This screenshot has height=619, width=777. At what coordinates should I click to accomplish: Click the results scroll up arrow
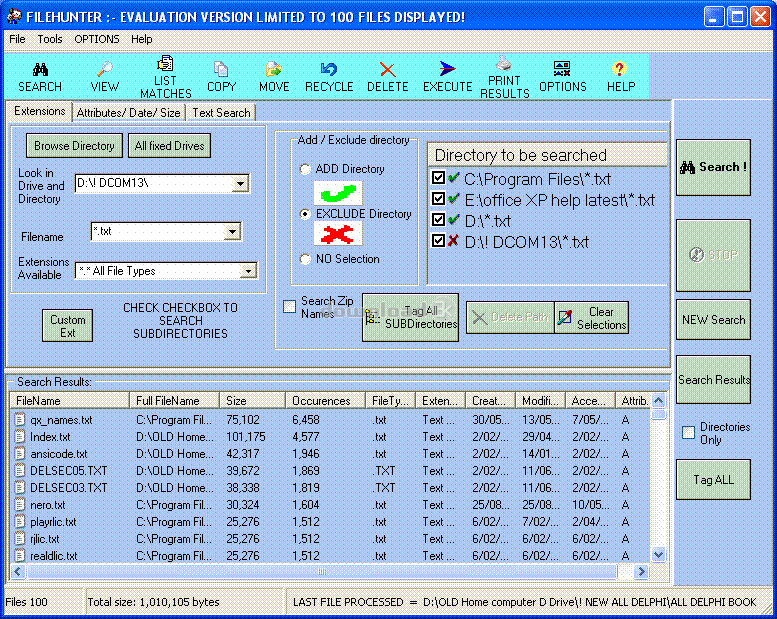tap(659, 400)
